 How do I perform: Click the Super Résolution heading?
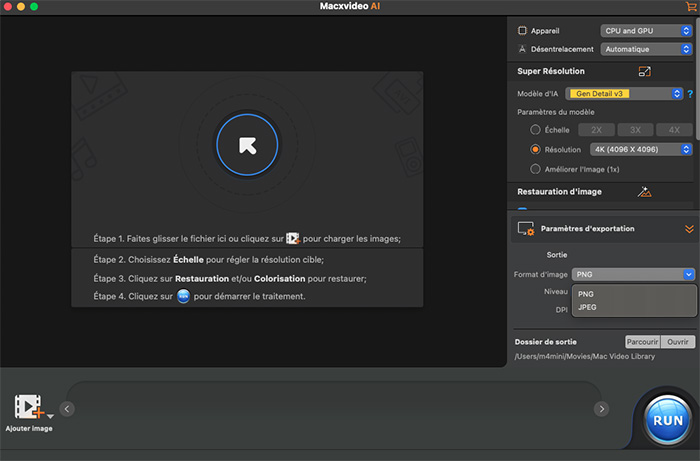point(551,71)
